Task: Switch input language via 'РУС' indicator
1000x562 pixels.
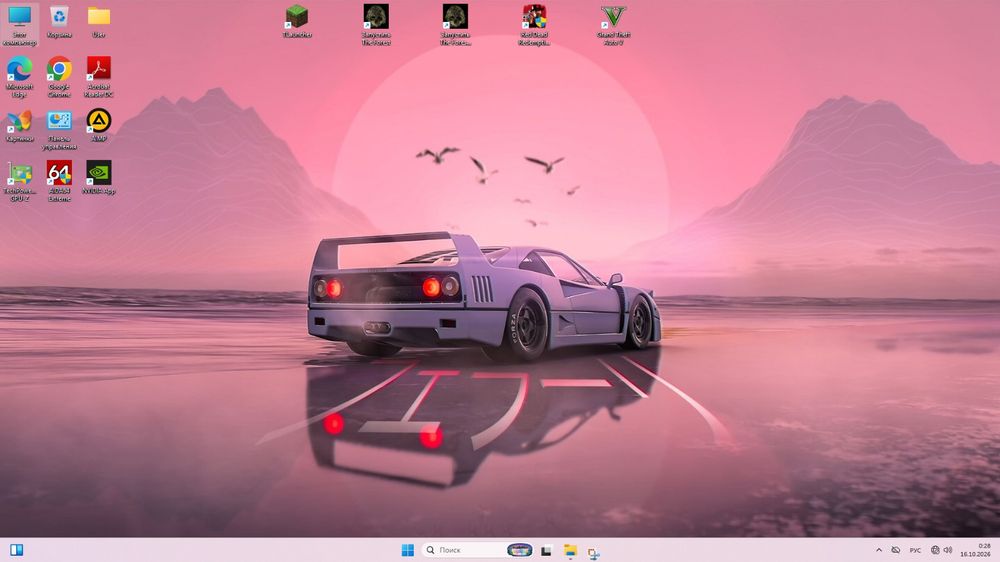Action: (915, 550)
